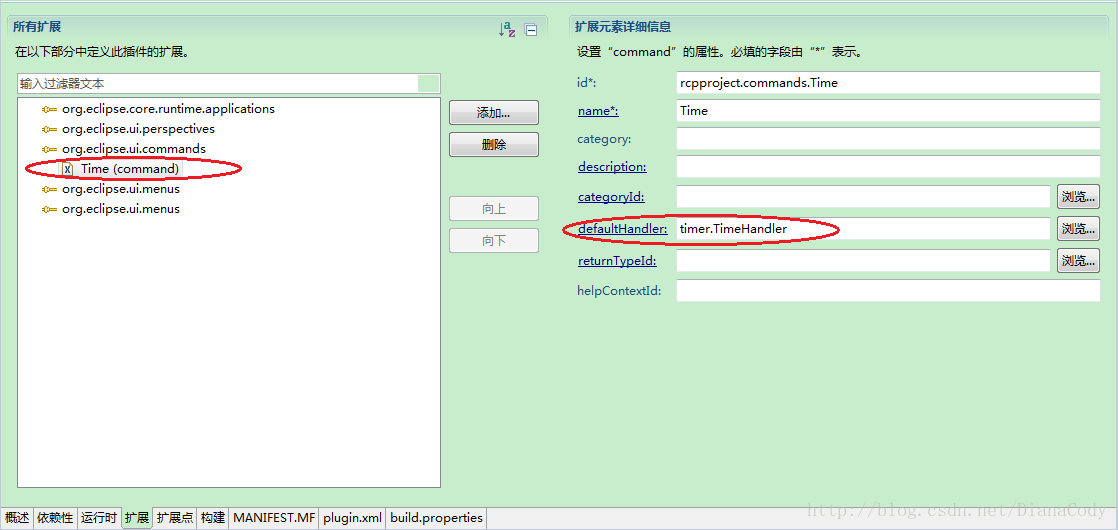Click the category label
The height and width of the screenshot is (530, 1118).
point(604,138)
